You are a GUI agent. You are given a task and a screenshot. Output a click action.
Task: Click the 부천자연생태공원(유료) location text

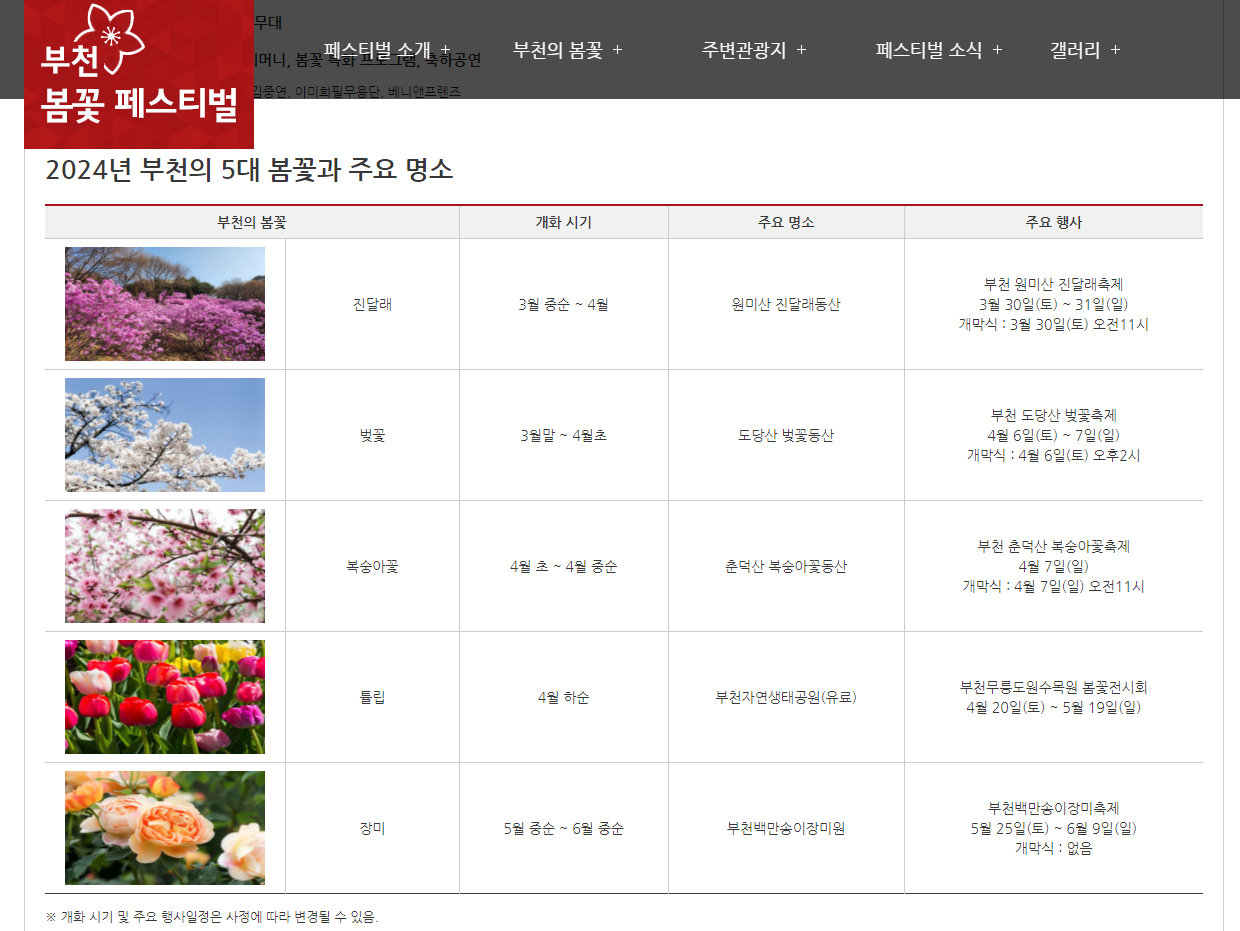786,697
